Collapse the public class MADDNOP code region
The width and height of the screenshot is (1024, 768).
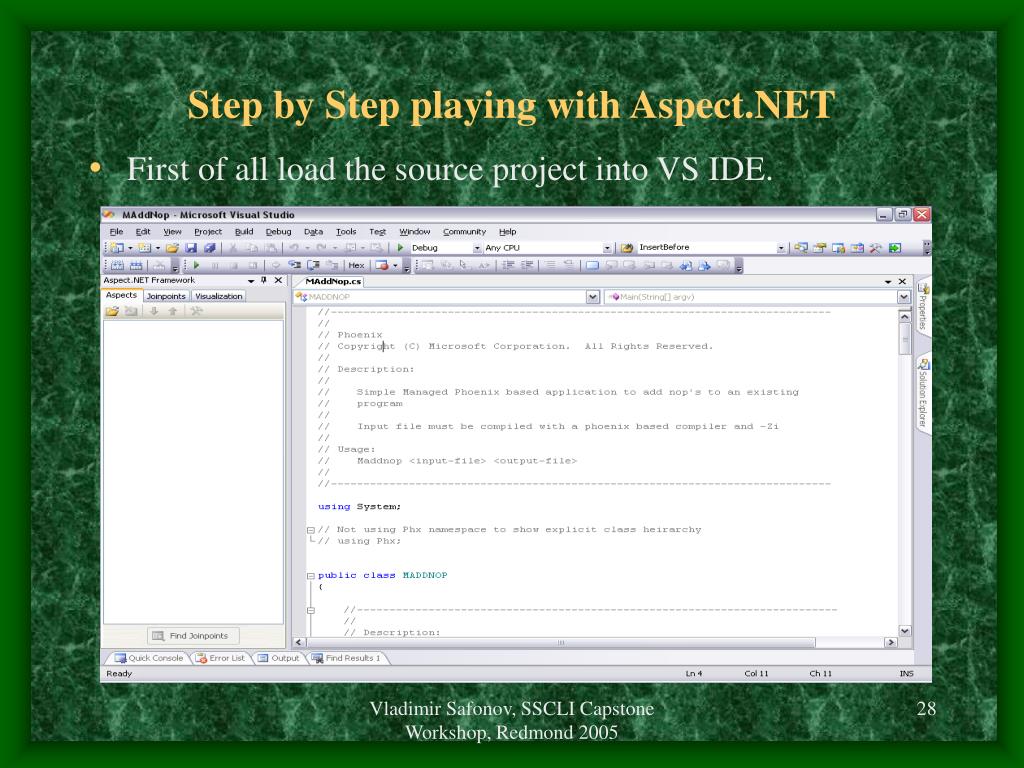pos(311,576)
